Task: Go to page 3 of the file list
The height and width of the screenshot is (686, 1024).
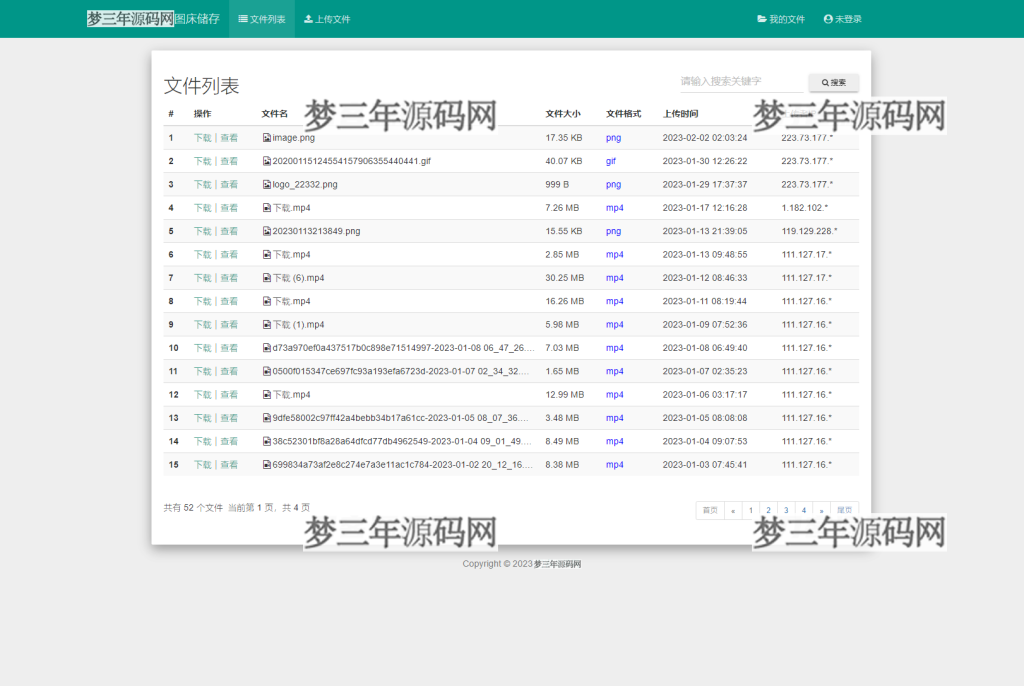Action: 785,510
